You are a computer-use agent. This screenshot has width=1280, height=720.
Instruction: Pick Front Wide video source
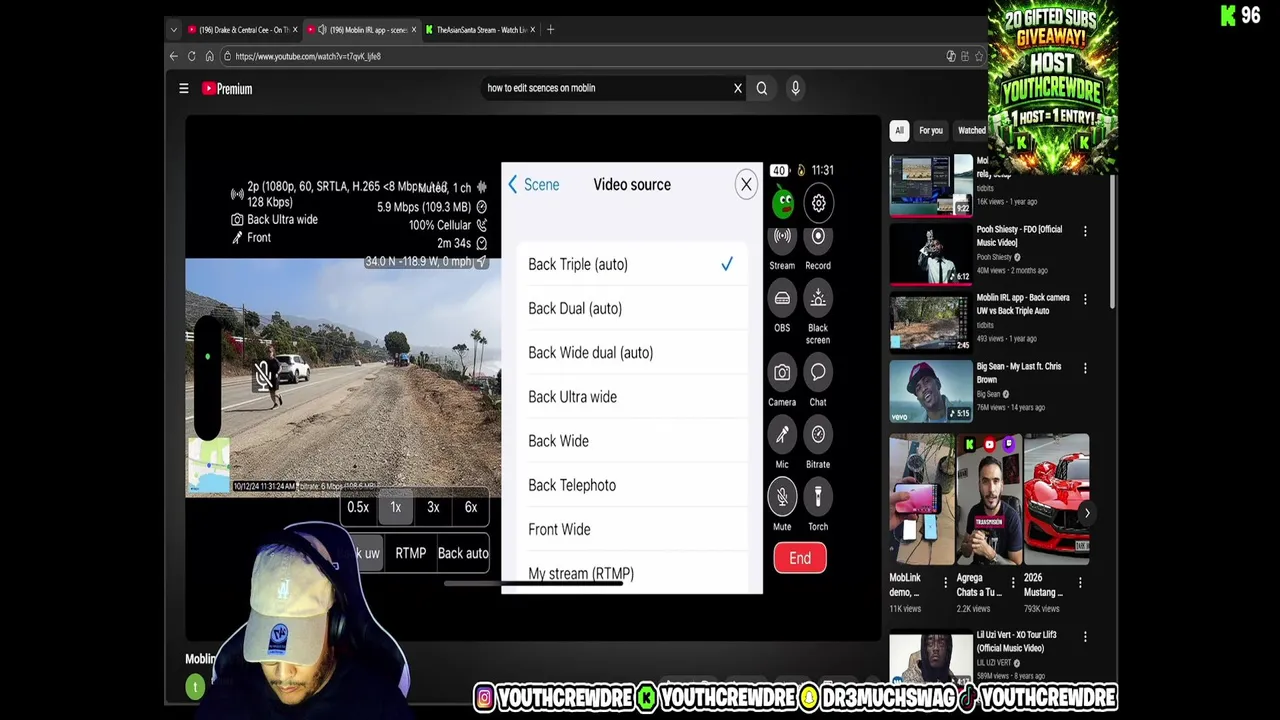click(x=632, y=529)
